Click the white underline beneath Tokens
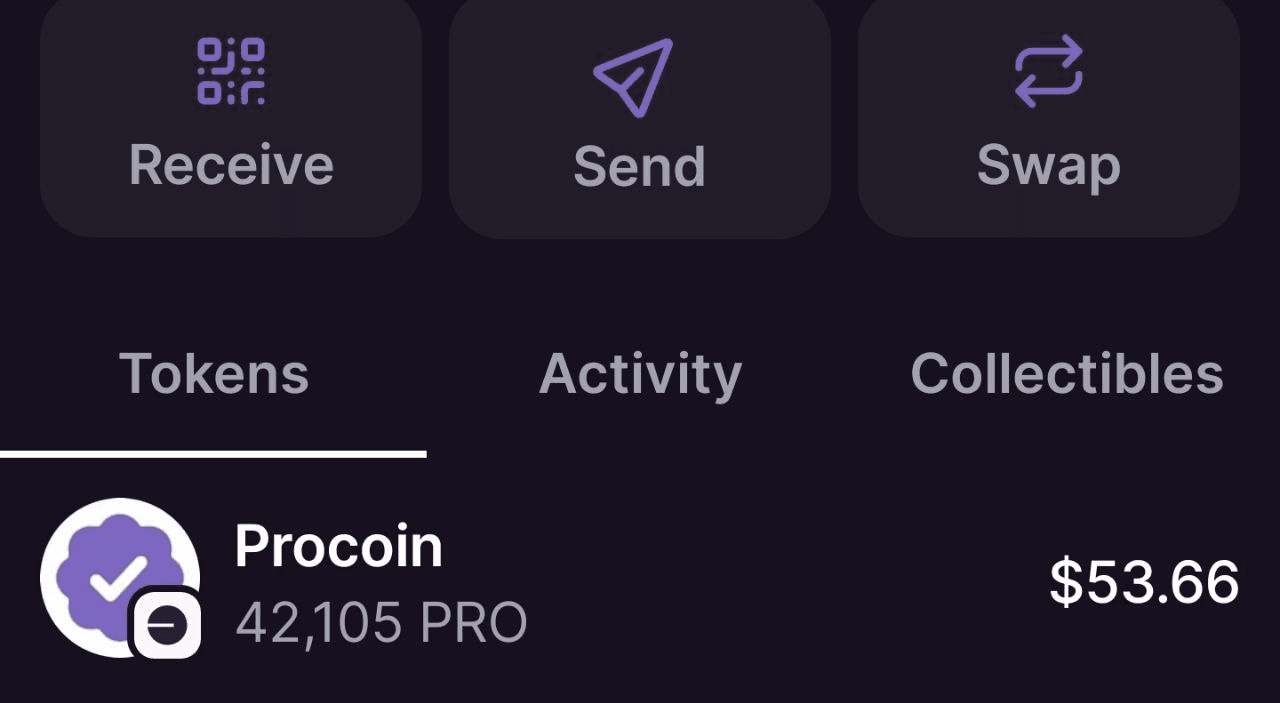 pyautogui.click(x=213, y=454)
